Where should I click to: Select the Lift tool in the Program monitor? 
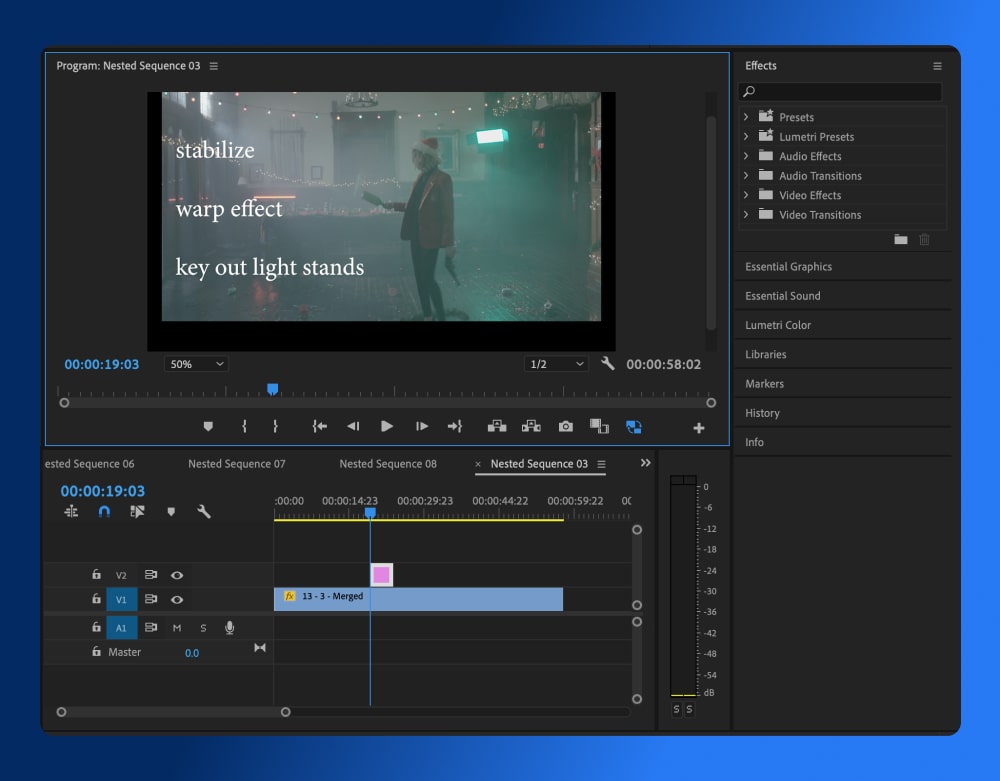click(497, 426)
